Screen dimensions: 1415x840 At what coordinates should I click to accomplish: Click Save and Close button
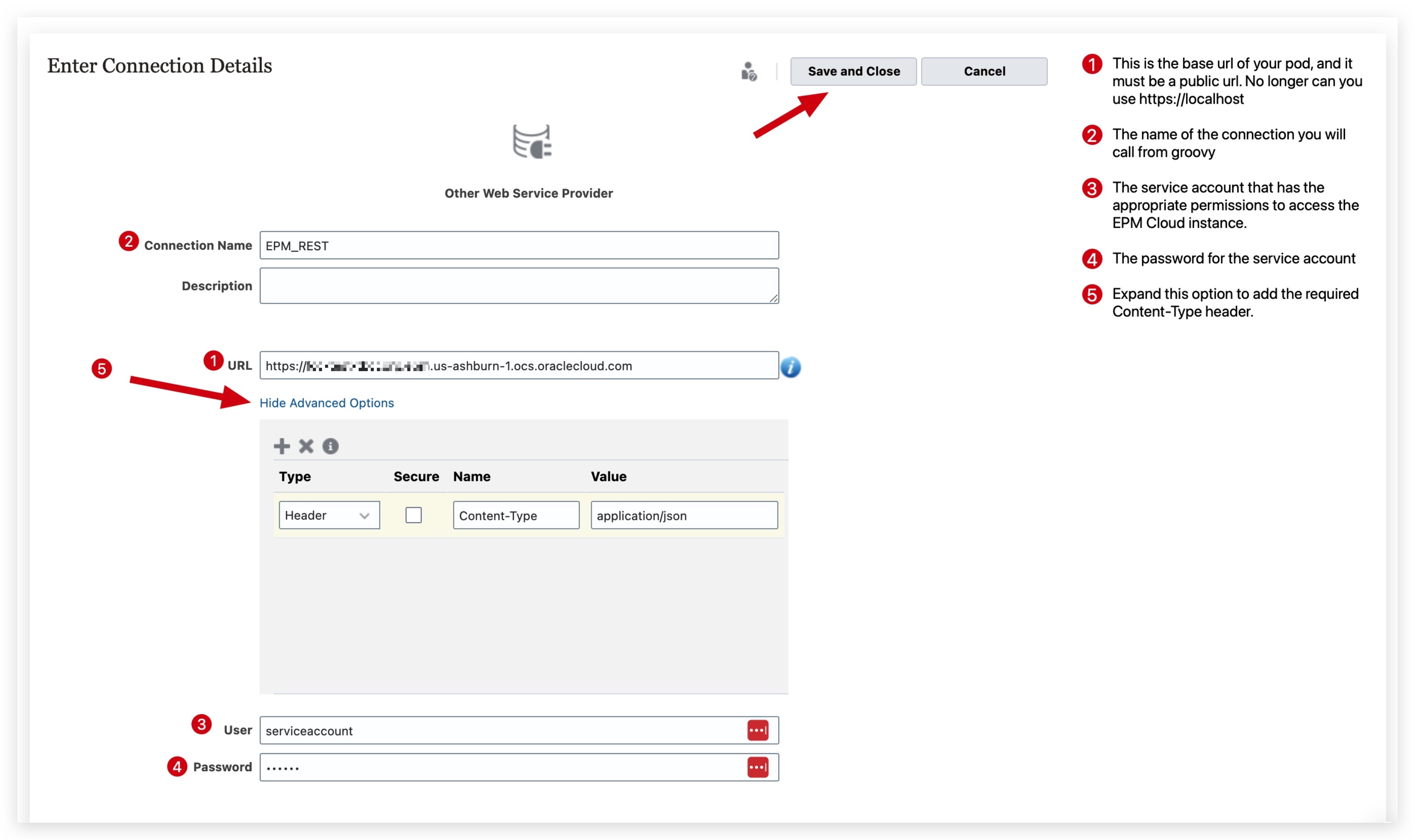[x=854, y=71]
